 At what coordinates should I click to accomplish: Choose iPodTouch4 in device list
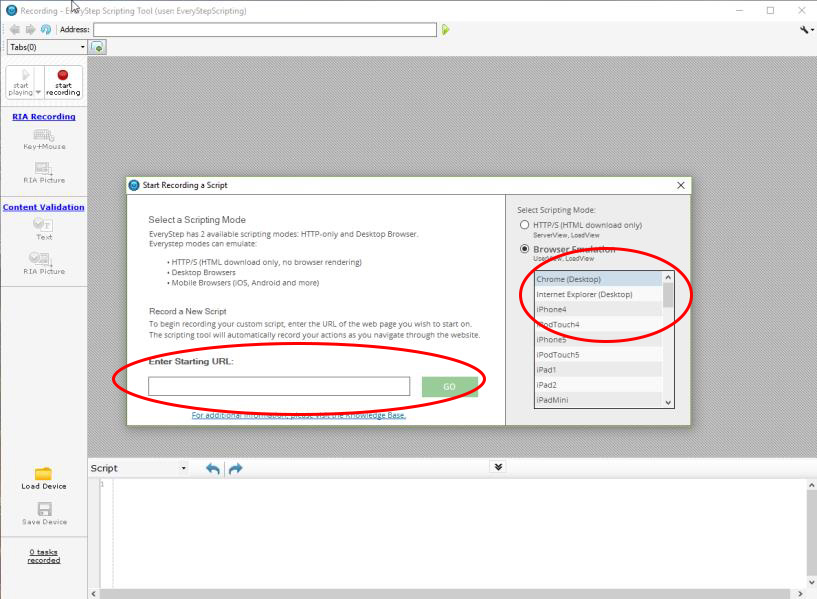pyautogui.click(x=598, y=325)
